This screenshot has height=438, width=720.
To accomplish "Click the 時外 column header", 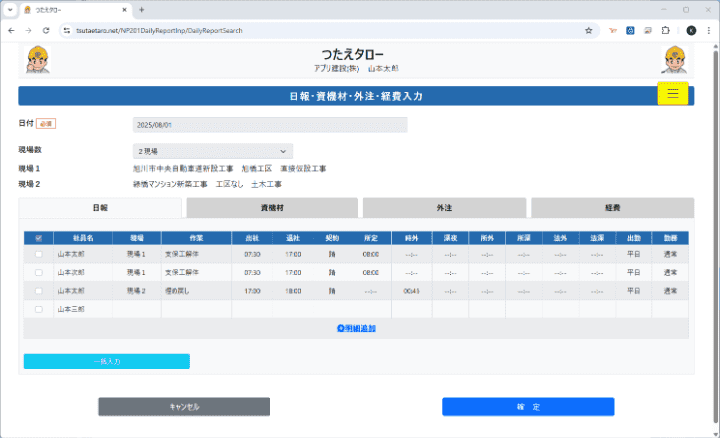I will click(x=411, y=238).
